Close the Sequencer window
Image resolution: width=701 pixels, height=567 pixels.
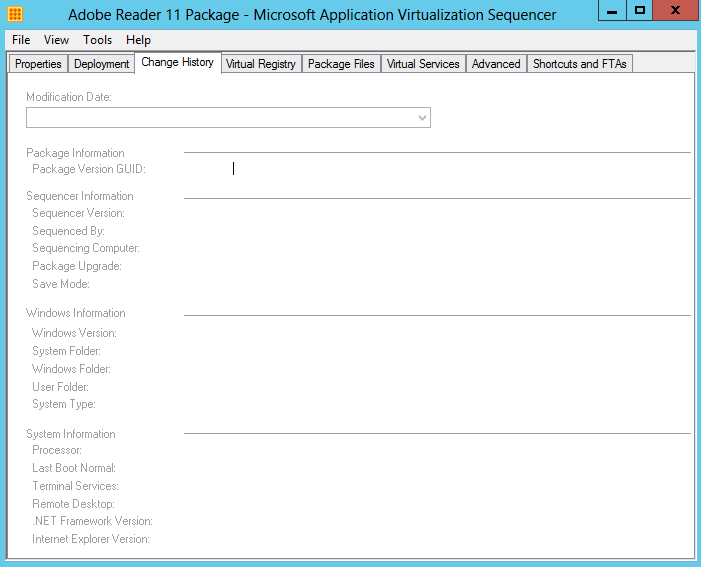(676, 10)
